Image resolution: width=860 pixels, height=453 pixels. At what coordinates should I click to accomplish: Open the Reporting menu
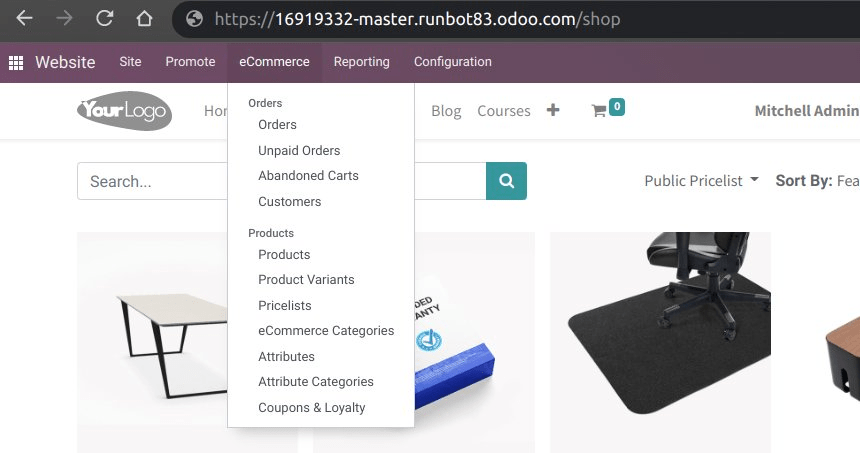click(x=361, y=62)
